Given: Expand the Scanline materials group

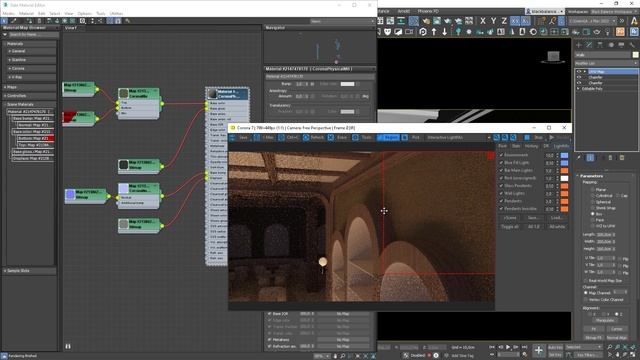Looking at the screenshot, I should [x=31, y=60].
